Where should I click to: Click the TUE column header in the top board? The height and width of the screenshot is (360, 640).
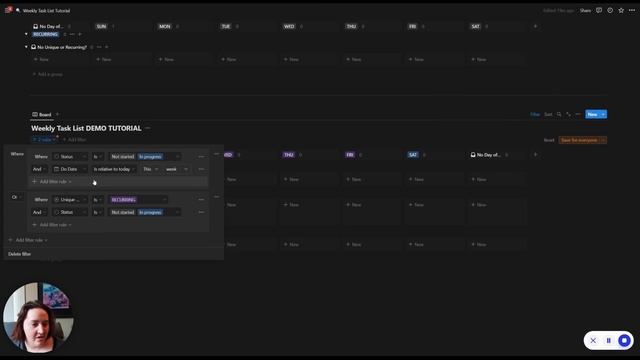pyautogui.click(x=226, y=26)
